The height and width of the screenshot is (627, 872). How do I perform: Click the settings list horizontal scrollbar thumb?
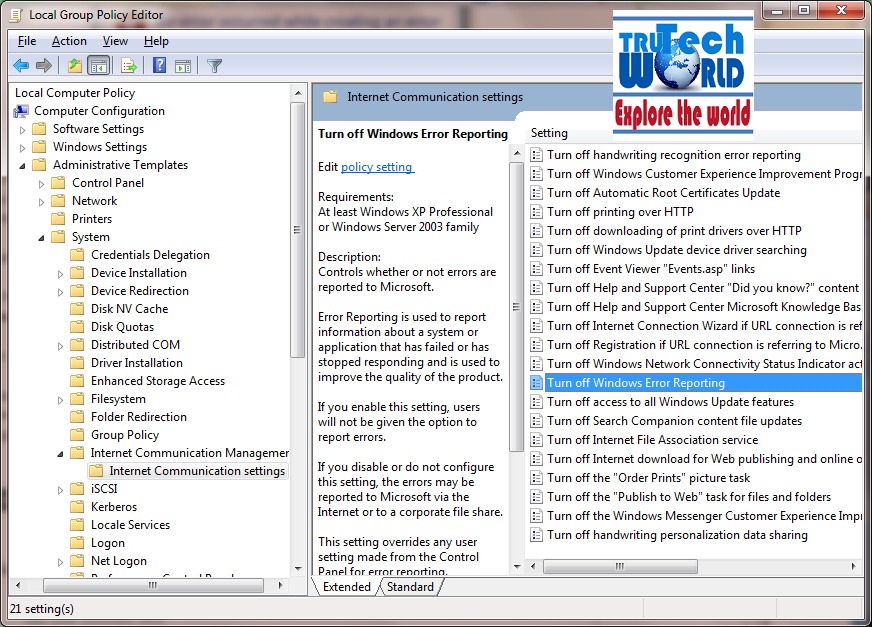(620, 566)
